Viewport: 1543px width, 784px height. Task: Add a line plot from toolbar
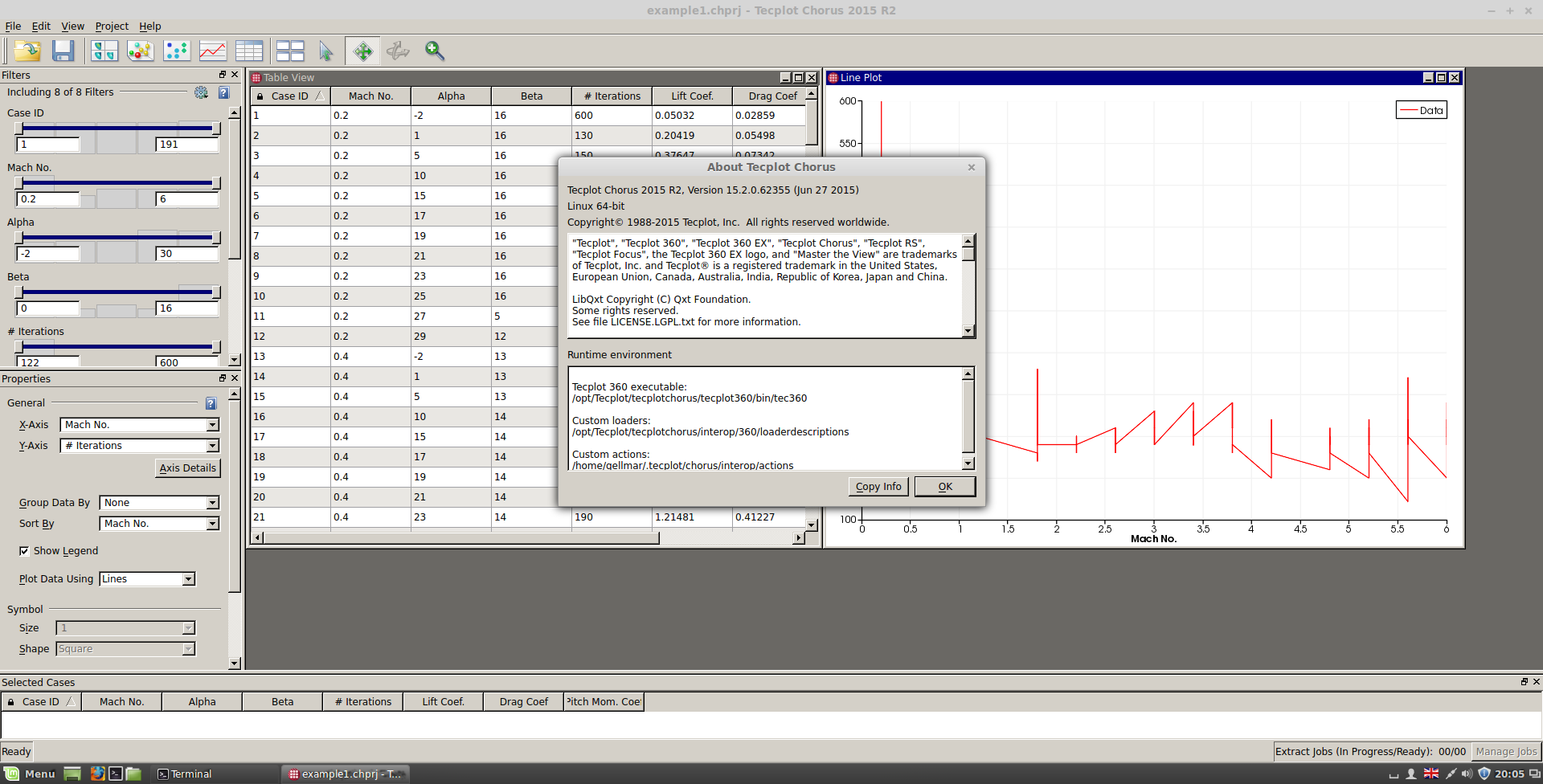212,51
